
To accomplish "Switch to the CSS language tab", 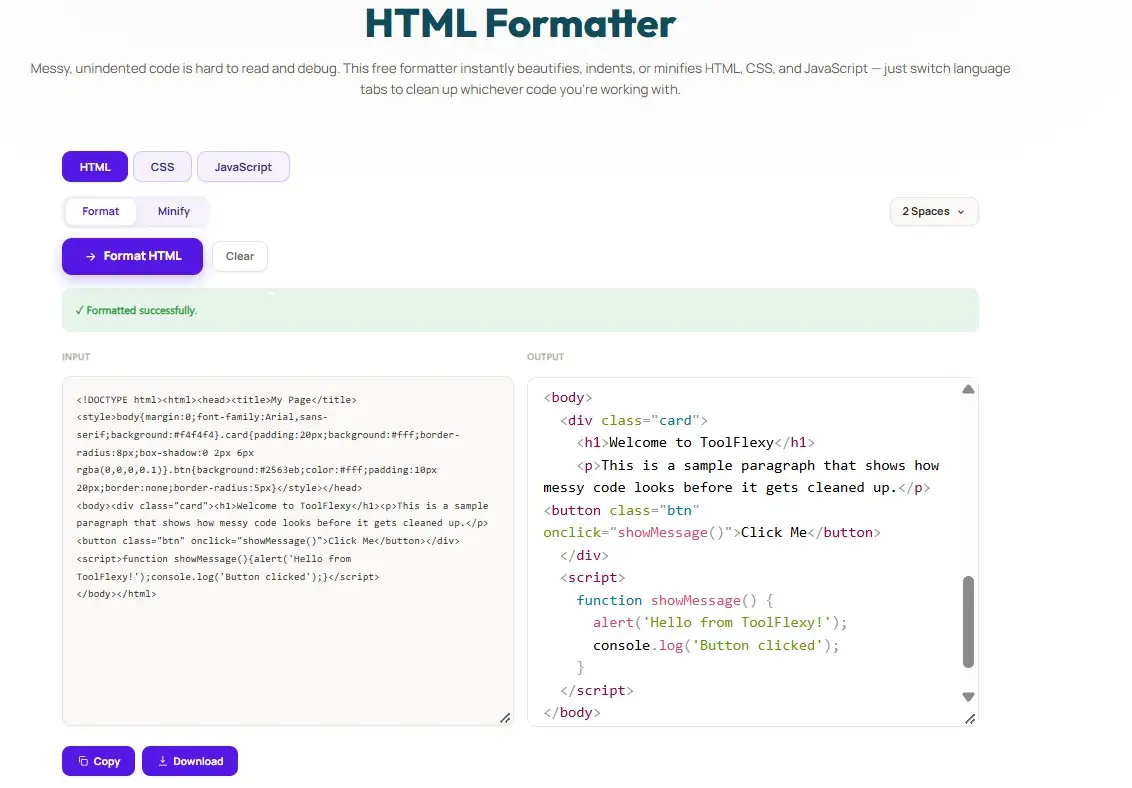I will click(162, 167).
